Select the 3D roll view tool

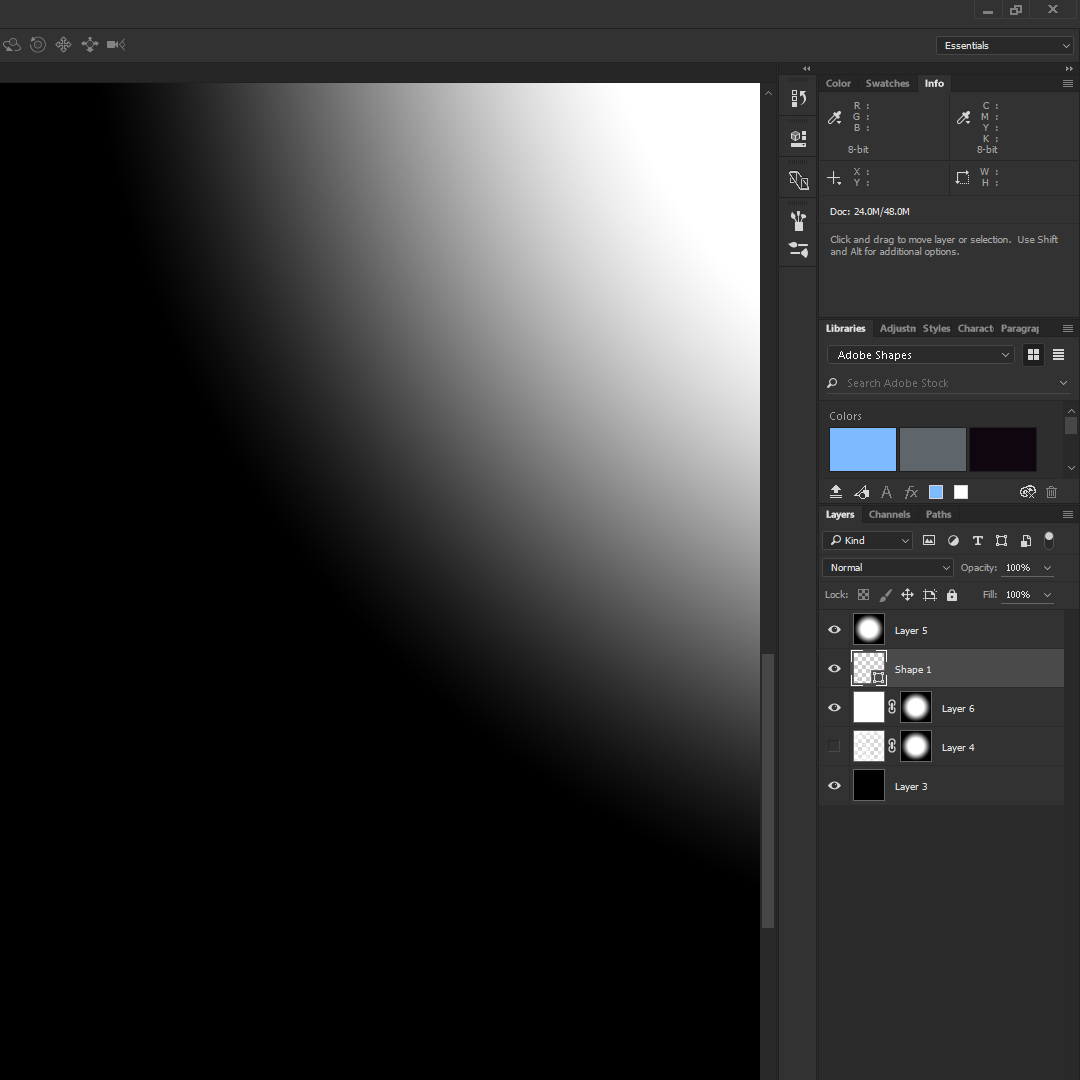click(38, 44)
